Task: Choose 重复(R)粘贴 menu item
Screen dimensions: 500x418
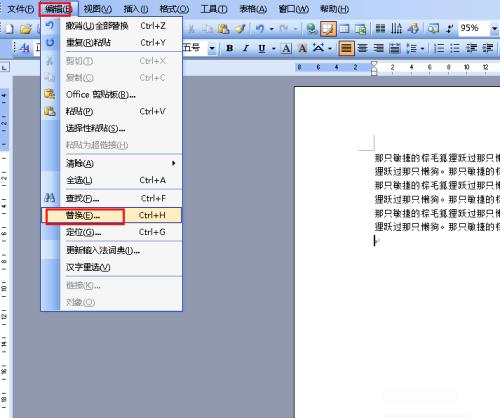Action: 112,43
